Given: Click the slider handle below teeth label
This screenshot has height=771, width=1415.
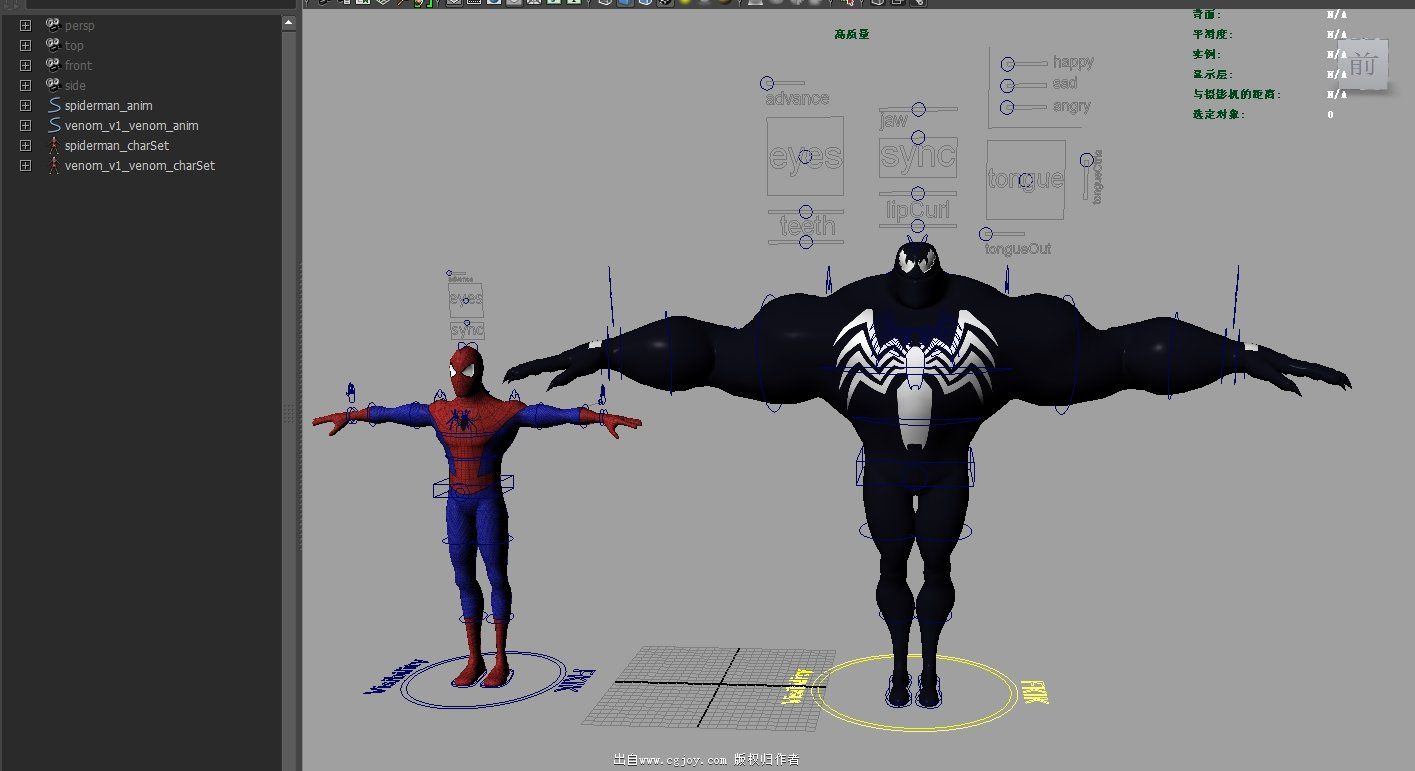Looking at the screenshot, I should coord(806,241).
